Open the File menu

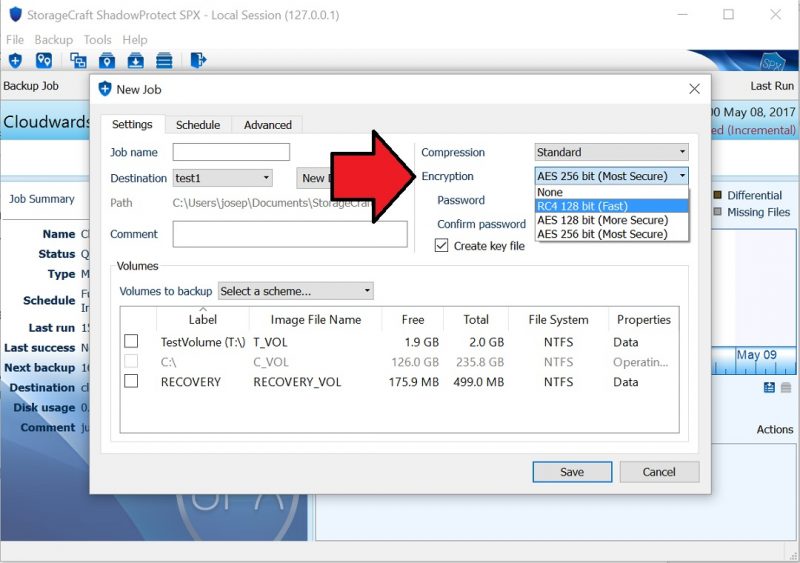click(x=15, y=39)
